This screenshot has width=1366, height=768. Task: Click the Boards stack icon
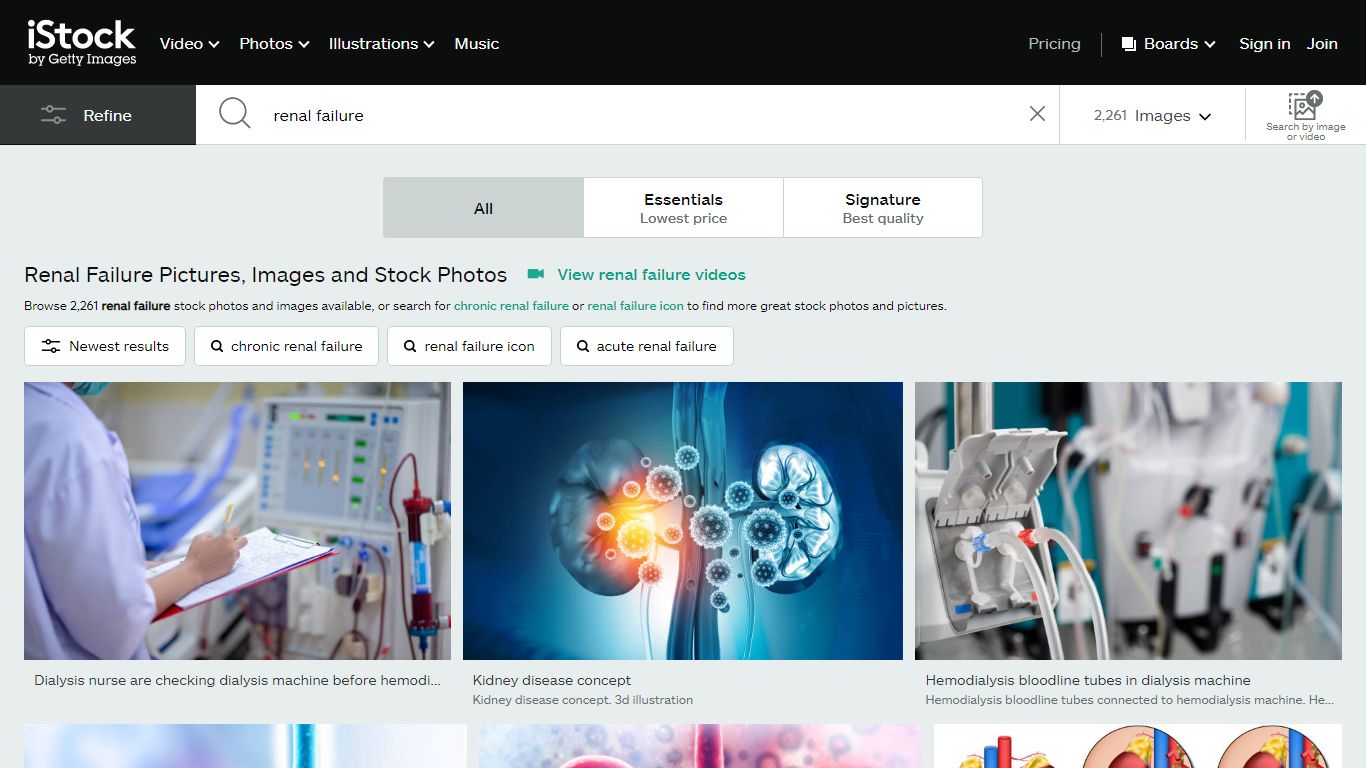[x=1129, y=44]
